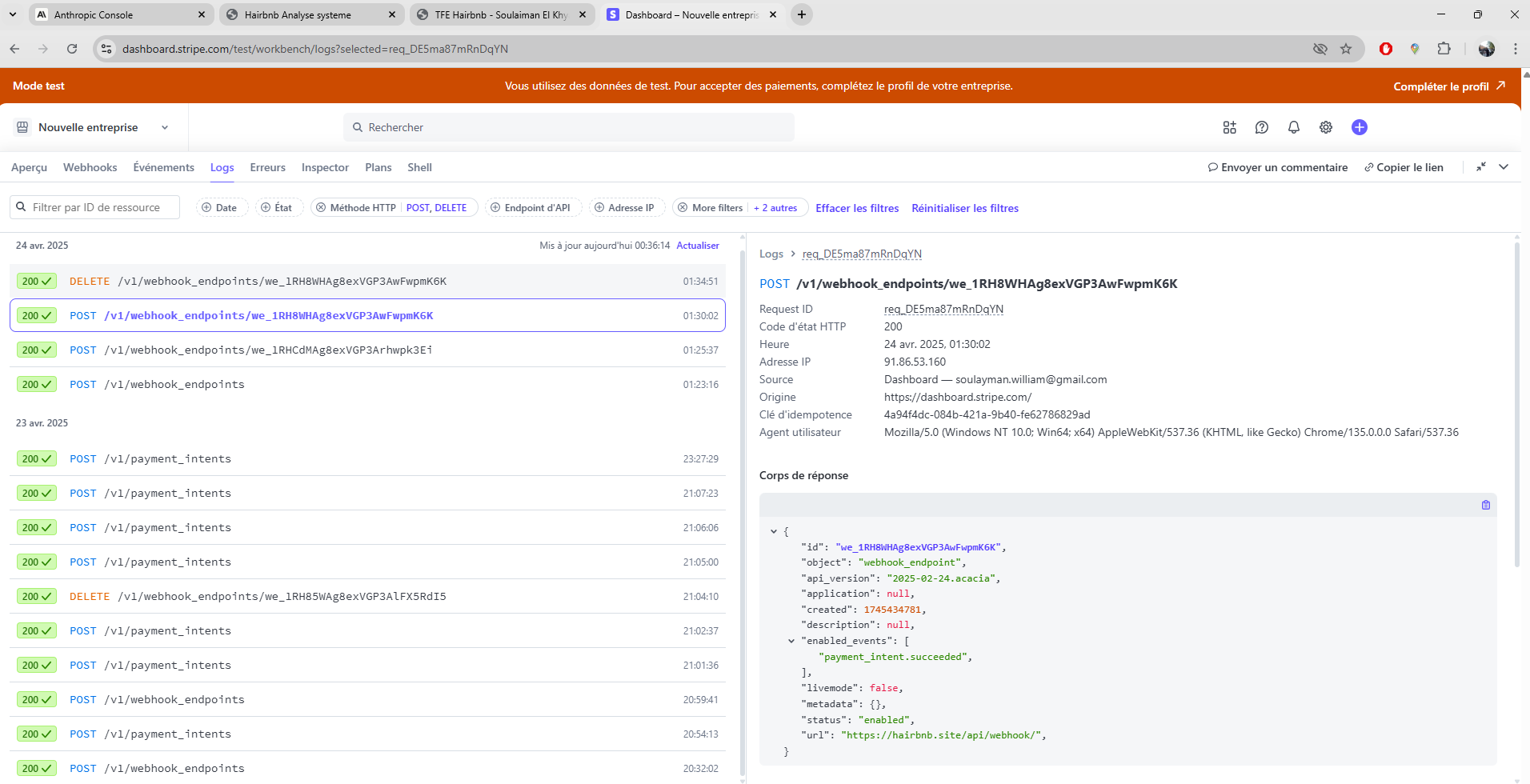
Task: Remove the Méthode HTTP filter
Action: [x=321, y=208]
